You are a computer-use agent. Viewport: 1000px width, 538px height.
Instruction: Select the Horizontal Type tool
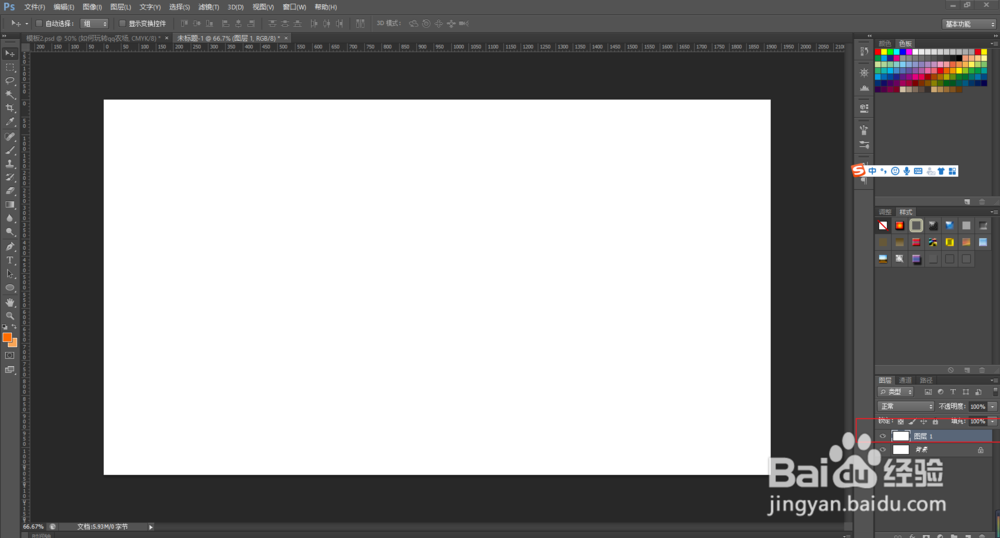point(10,260)
